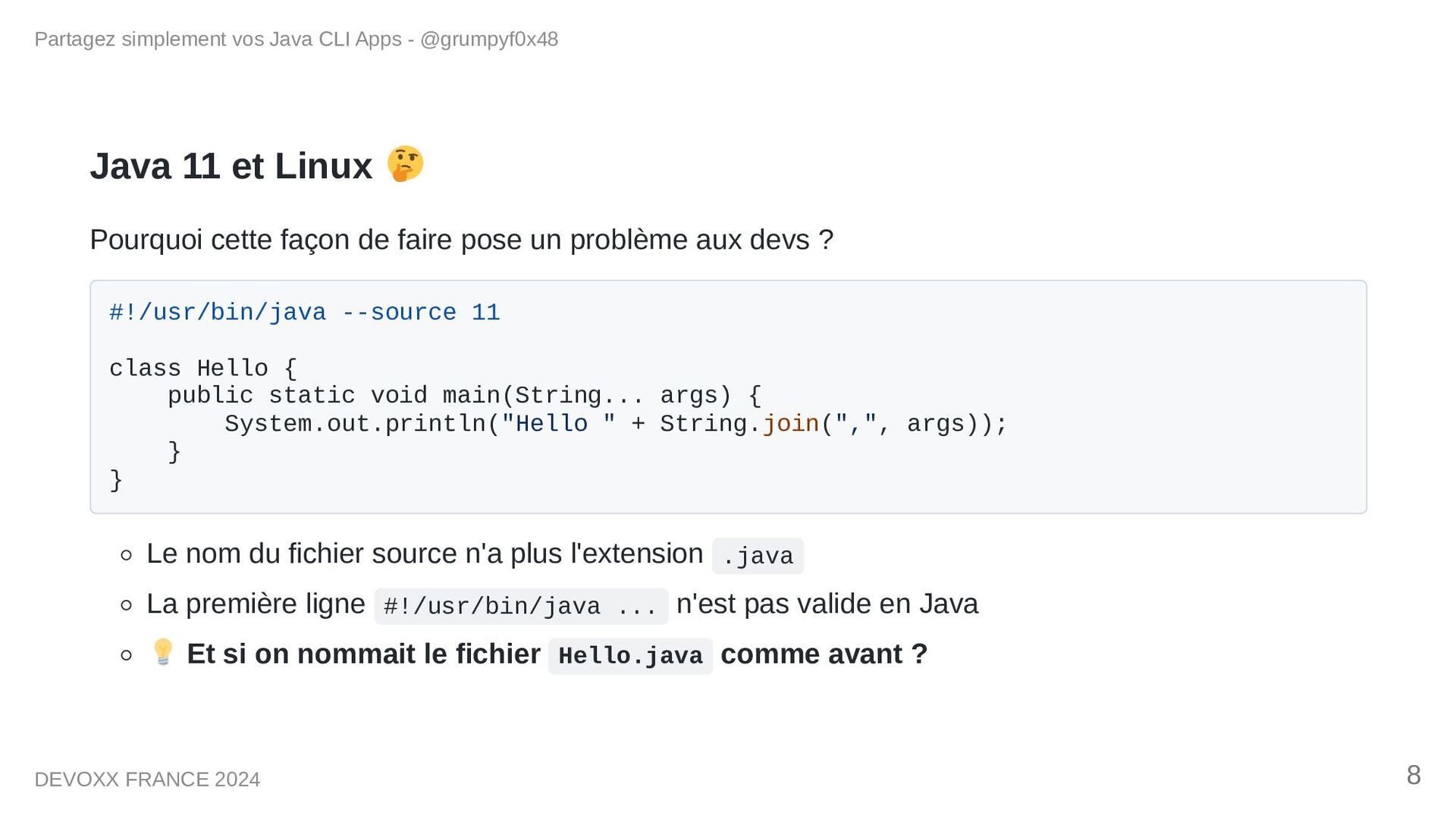The height and width of the screenshot is (819, 1456).
Task: Click the "#!/usr/bin/java ..." inline code badge
Action: (521, 607)
